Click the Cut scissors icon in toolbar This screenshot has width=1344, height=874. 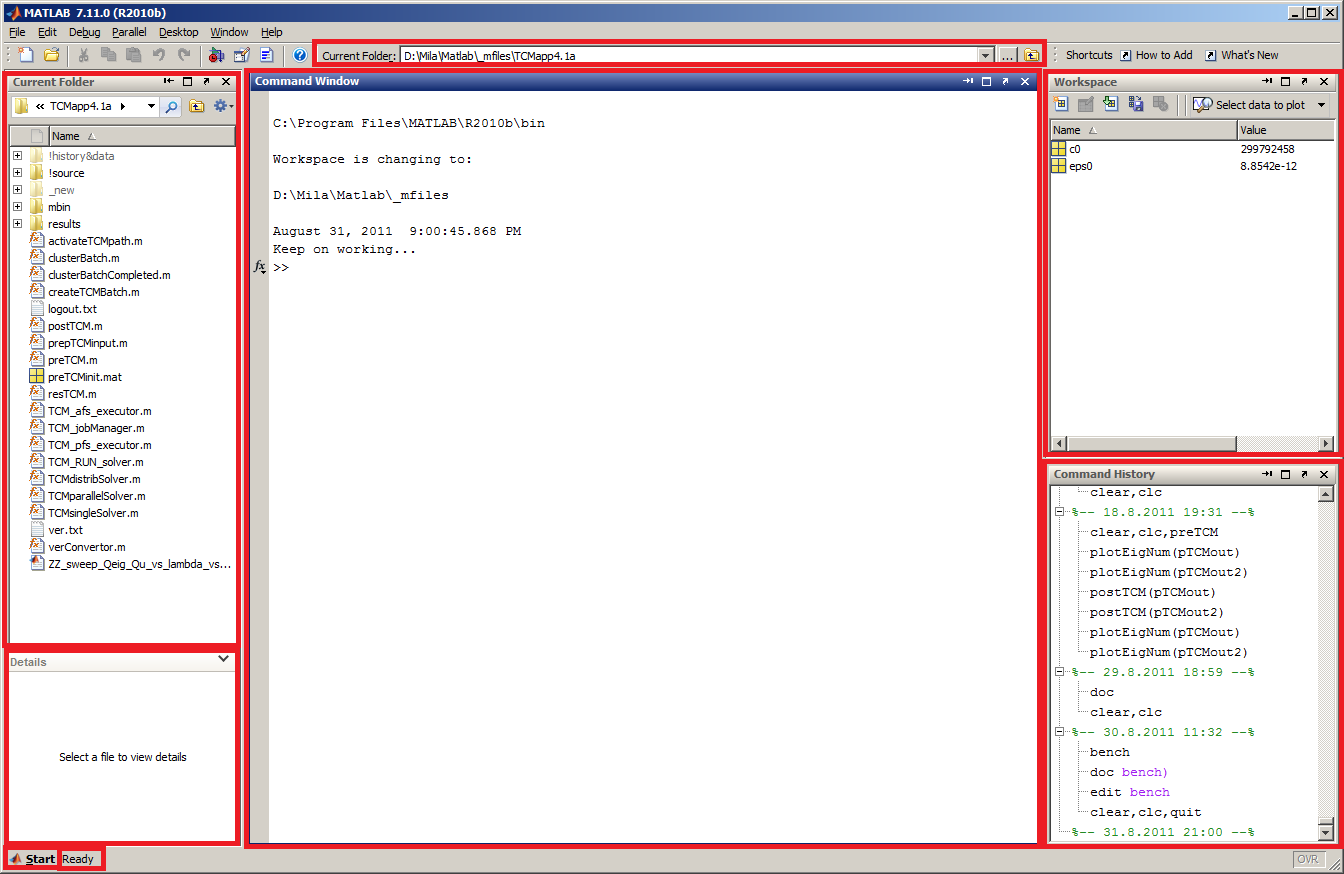tap(84, 55)
